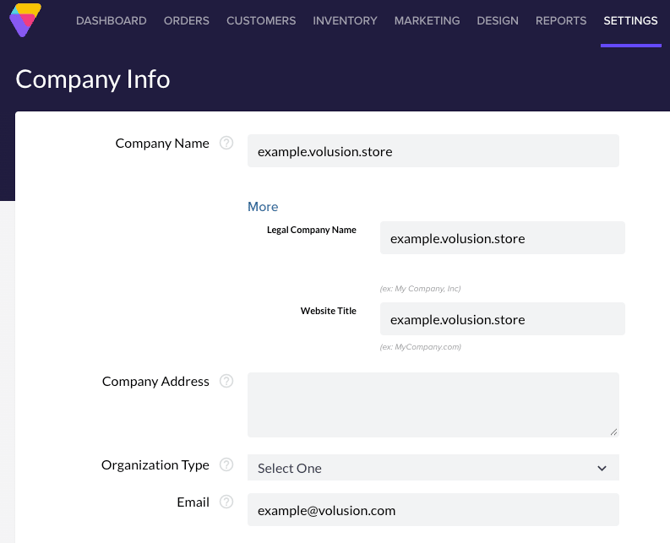Viewport: 670px width, 543px height.
Task: Click the '(ex: My Company, Inc)' hint
Action: coord(420,288)
